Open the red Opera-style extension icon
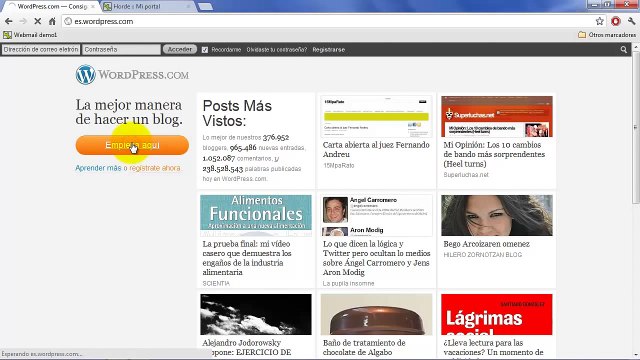The height and width of the screenshot is (360, 640). point(616,21)
